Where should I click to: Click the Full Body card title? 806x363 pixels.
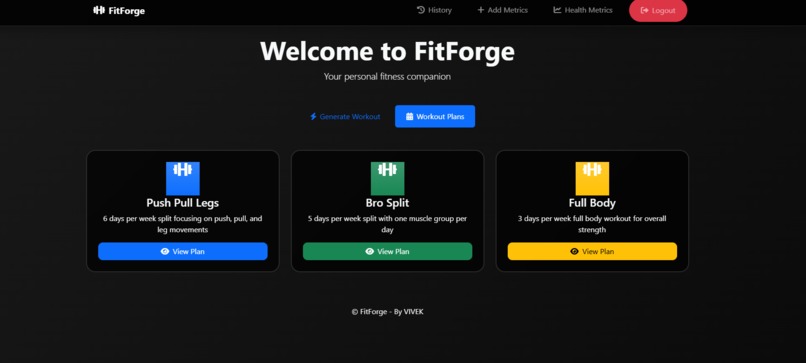[592, 203]
